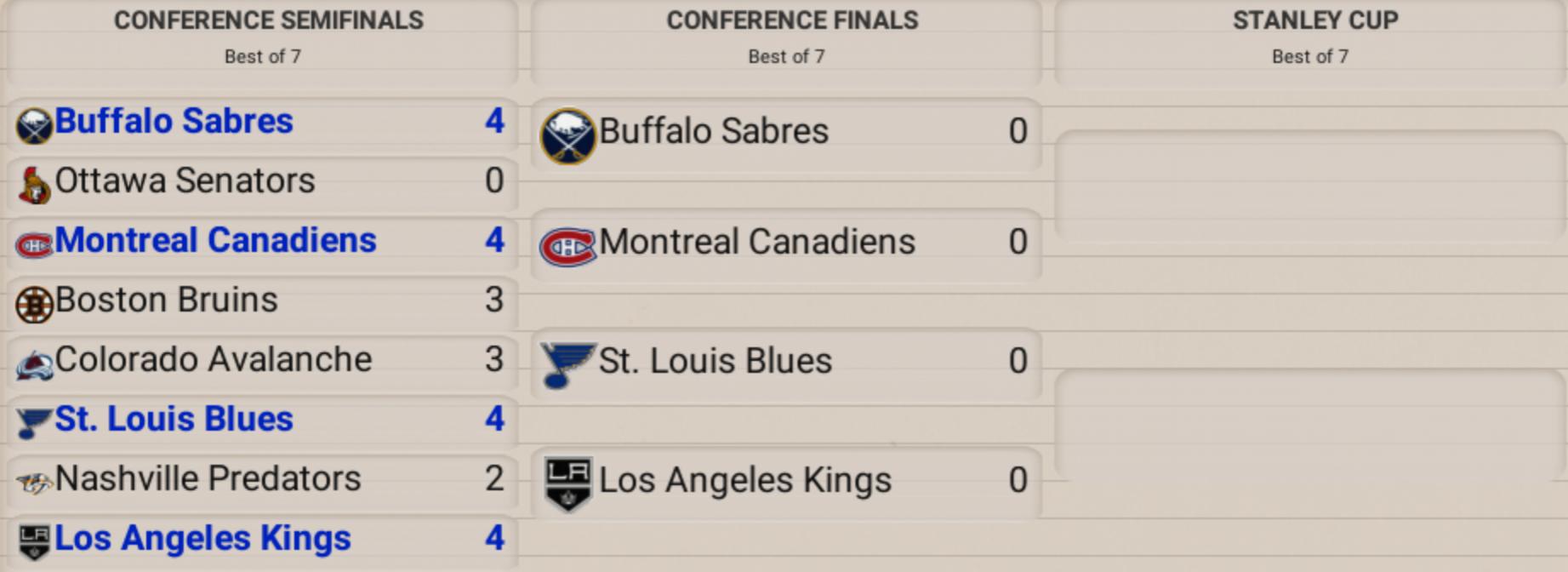Click the Nashville Predators logo icon
The image size is (1568, 572).
click(x=34, y=483)
